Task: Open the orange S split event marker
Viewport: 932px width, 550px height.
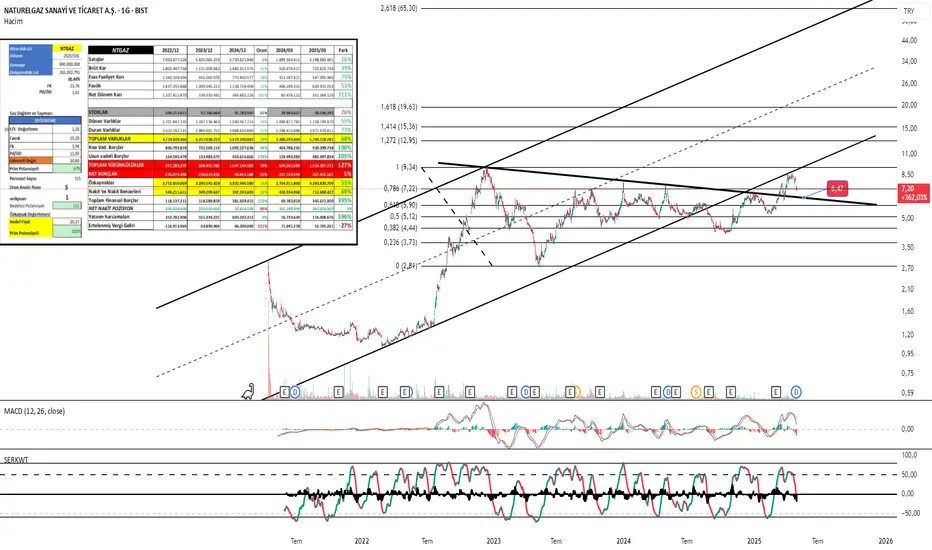Action: coord(695,392)
